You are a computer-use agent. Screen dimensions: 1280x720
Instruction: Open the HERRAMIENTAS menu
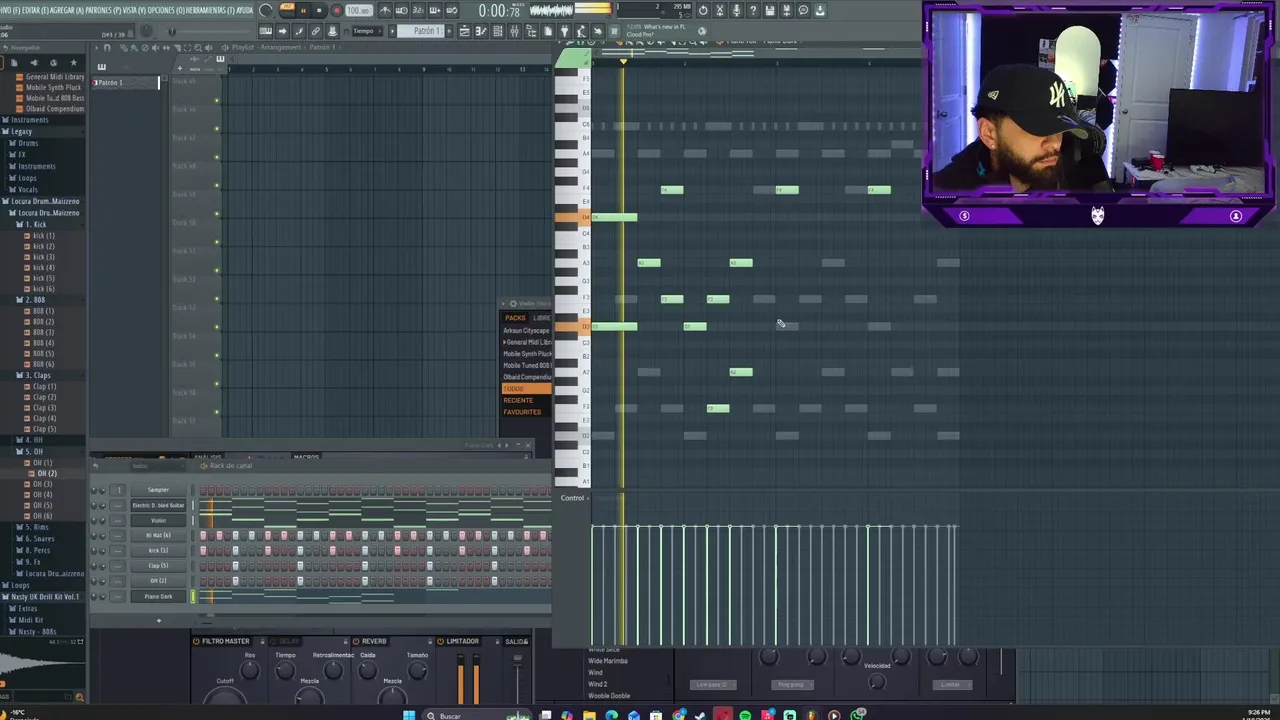(x=211, y=10)
